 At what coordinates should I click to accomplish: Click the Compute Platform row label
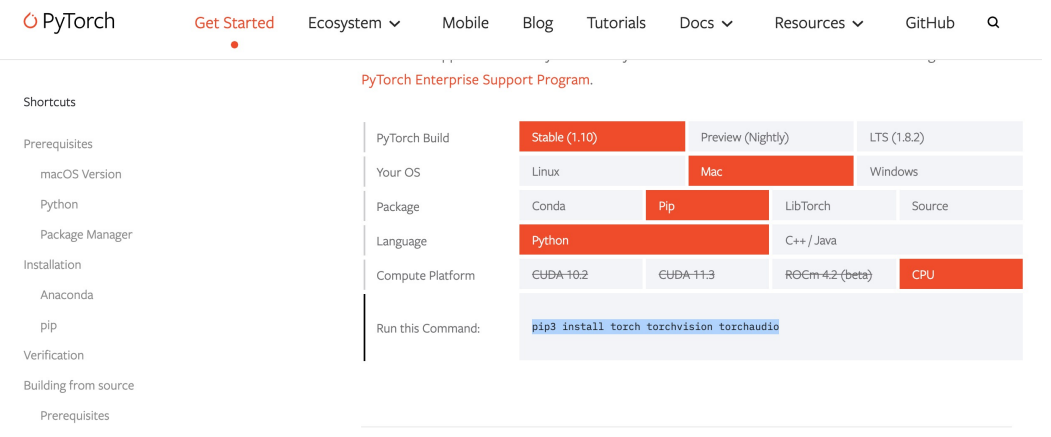[426, 275]
